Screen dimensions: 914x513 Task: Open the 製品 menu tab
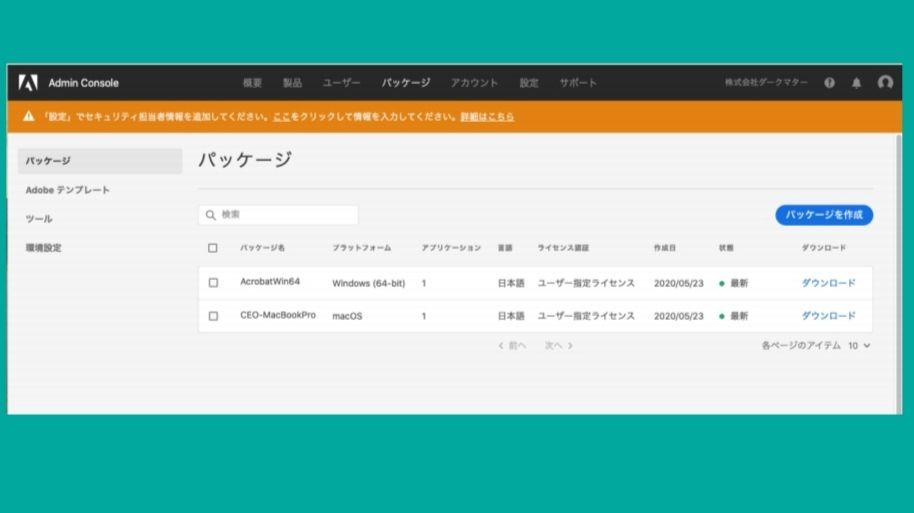(292, 83)
